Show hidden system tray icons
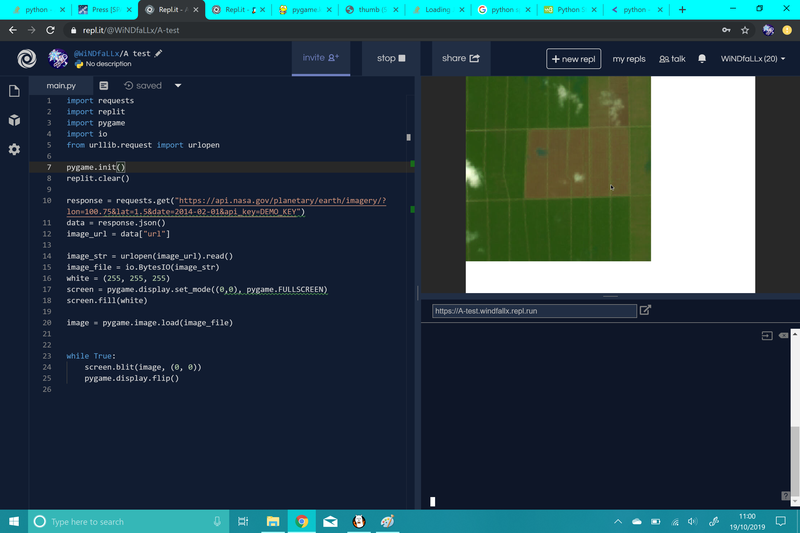 (x=618, y=521)
